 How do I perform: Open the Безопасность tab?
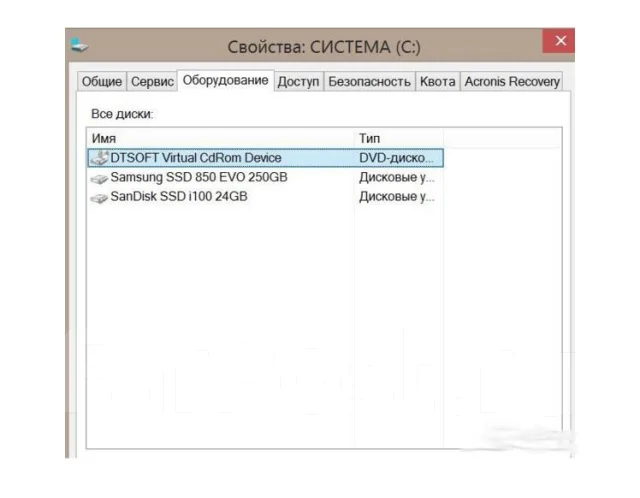click(369, 81)
